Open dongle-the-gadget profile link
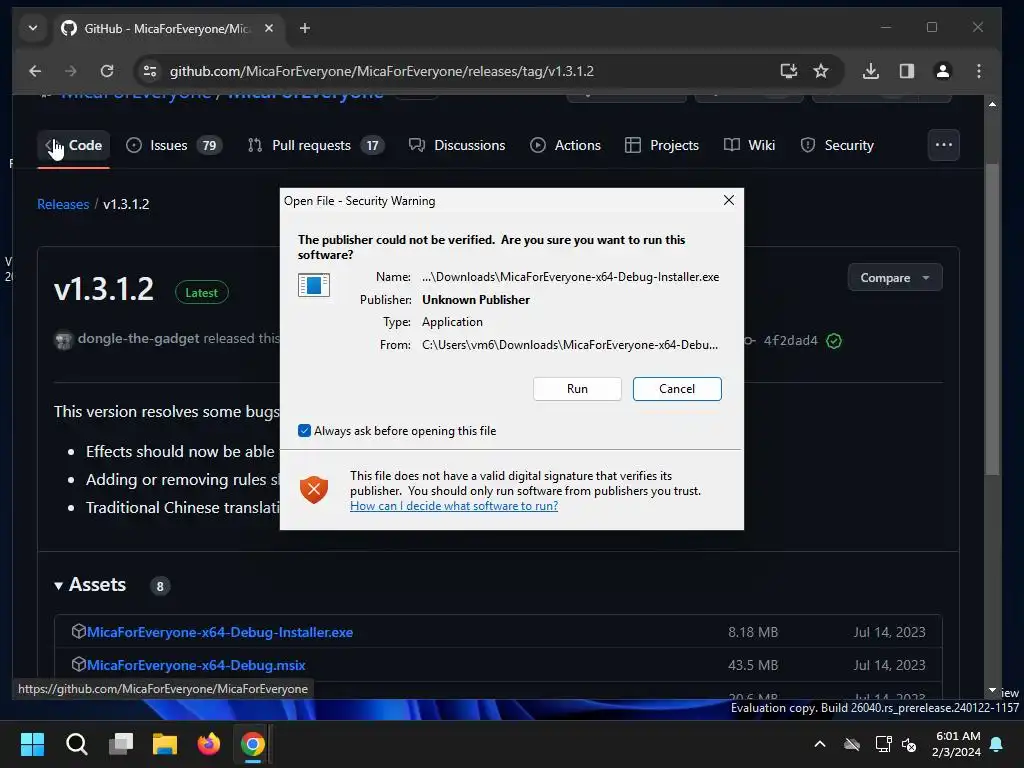 click(x=138, y=338)
